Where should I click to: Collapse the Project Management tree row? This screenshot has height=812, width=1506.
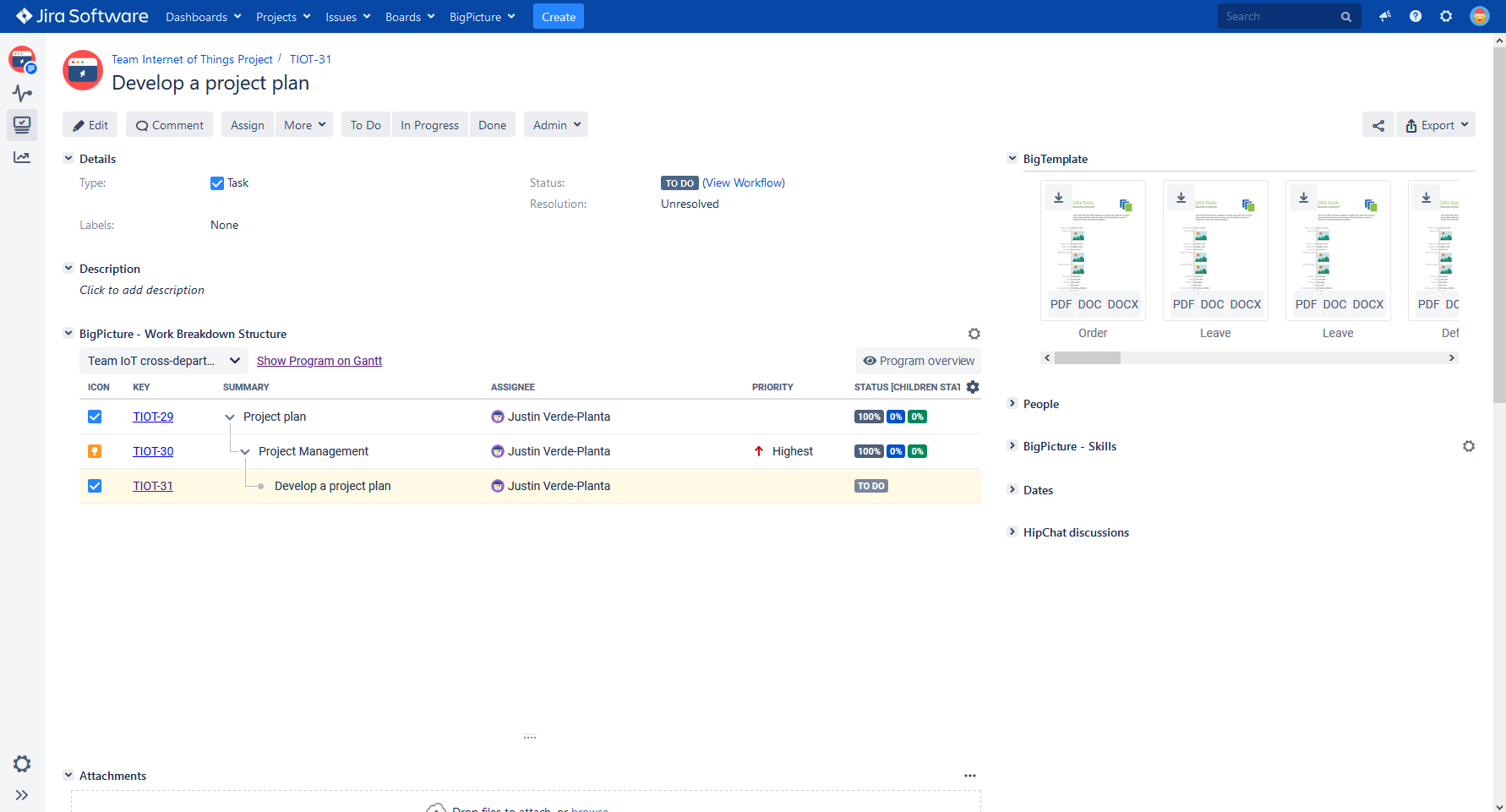click(x=245, y=452)
